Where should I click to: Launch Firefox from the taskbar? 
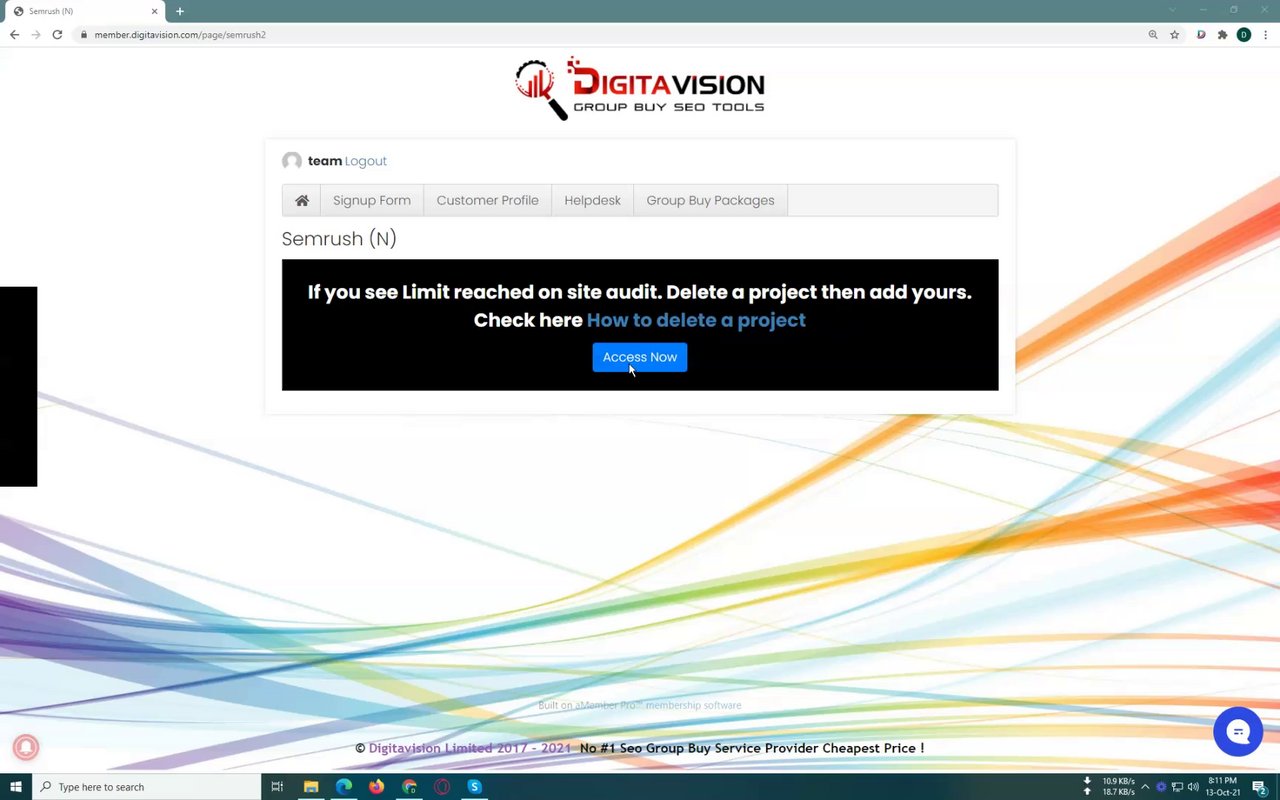(x=376, y=787)
